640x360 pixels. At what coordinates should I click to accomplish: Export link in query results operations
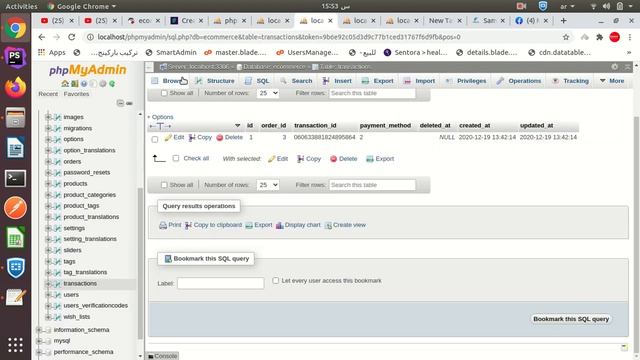(259, 225)
